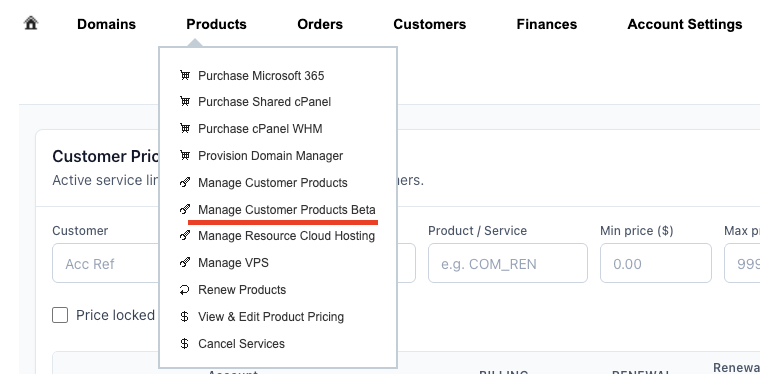Open the Account Settings menu
Image resolution: width=760 pixels, height=374 pixels.
pos(685,24)
